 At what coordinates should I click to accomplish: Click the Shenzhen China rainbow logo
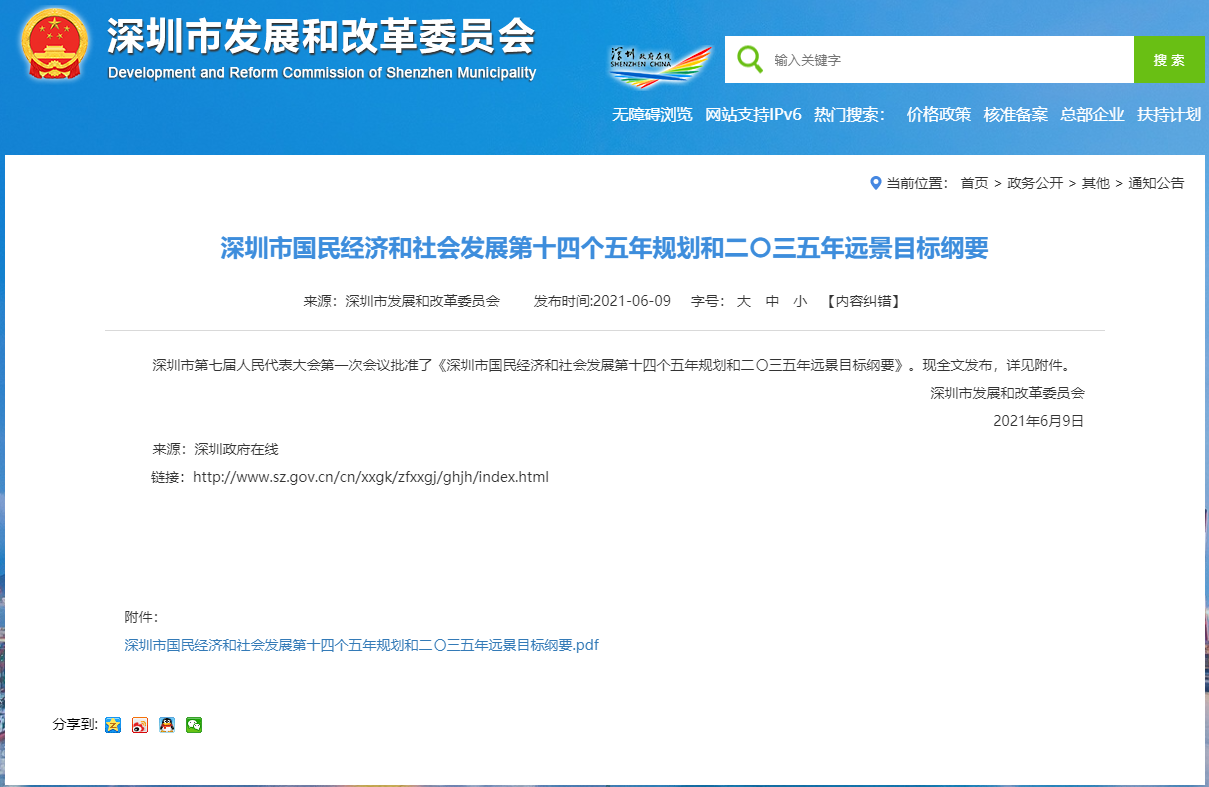click(659, 64)
